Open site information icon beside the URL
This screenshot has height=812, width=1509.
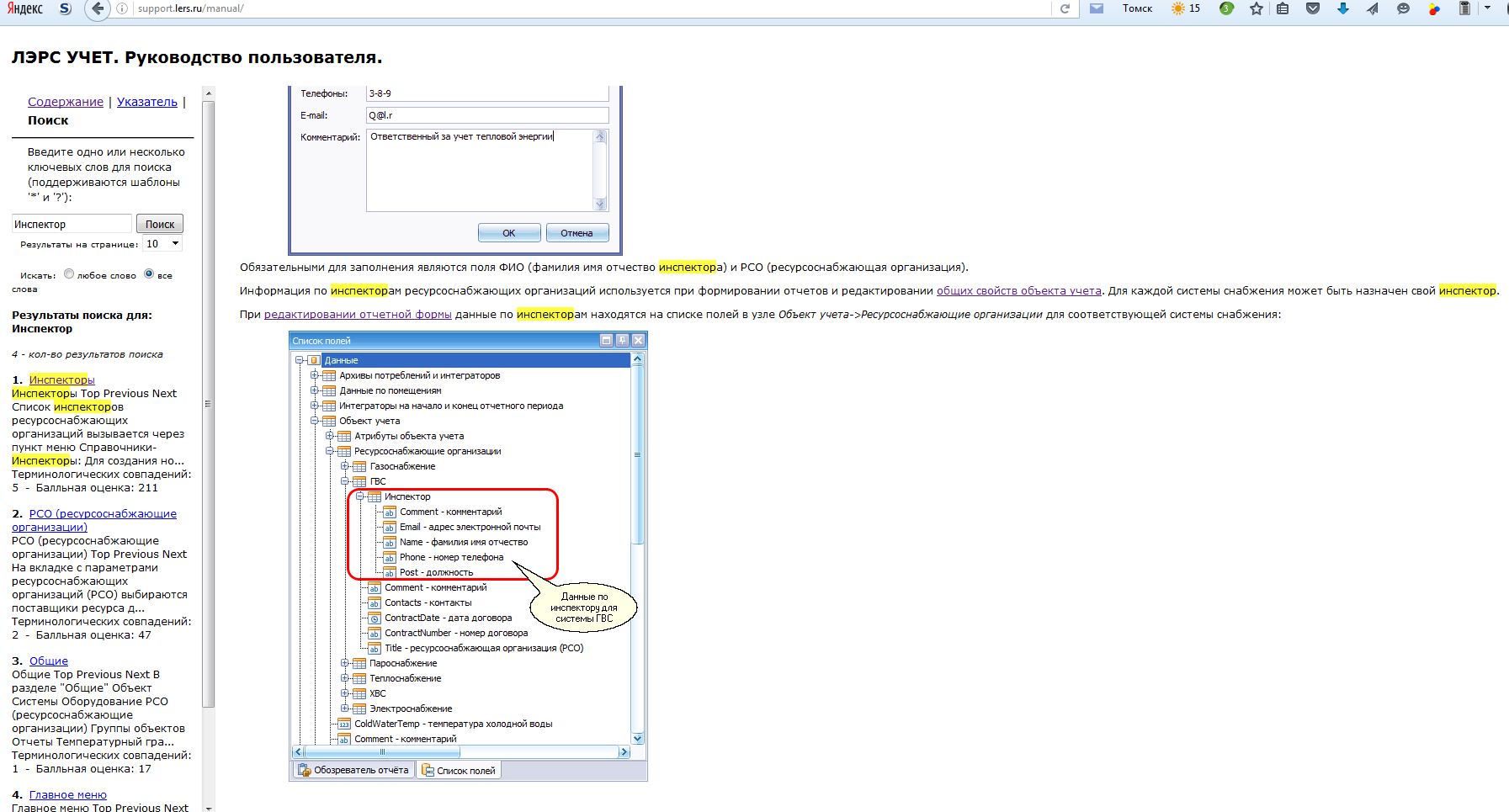point(122,8)
